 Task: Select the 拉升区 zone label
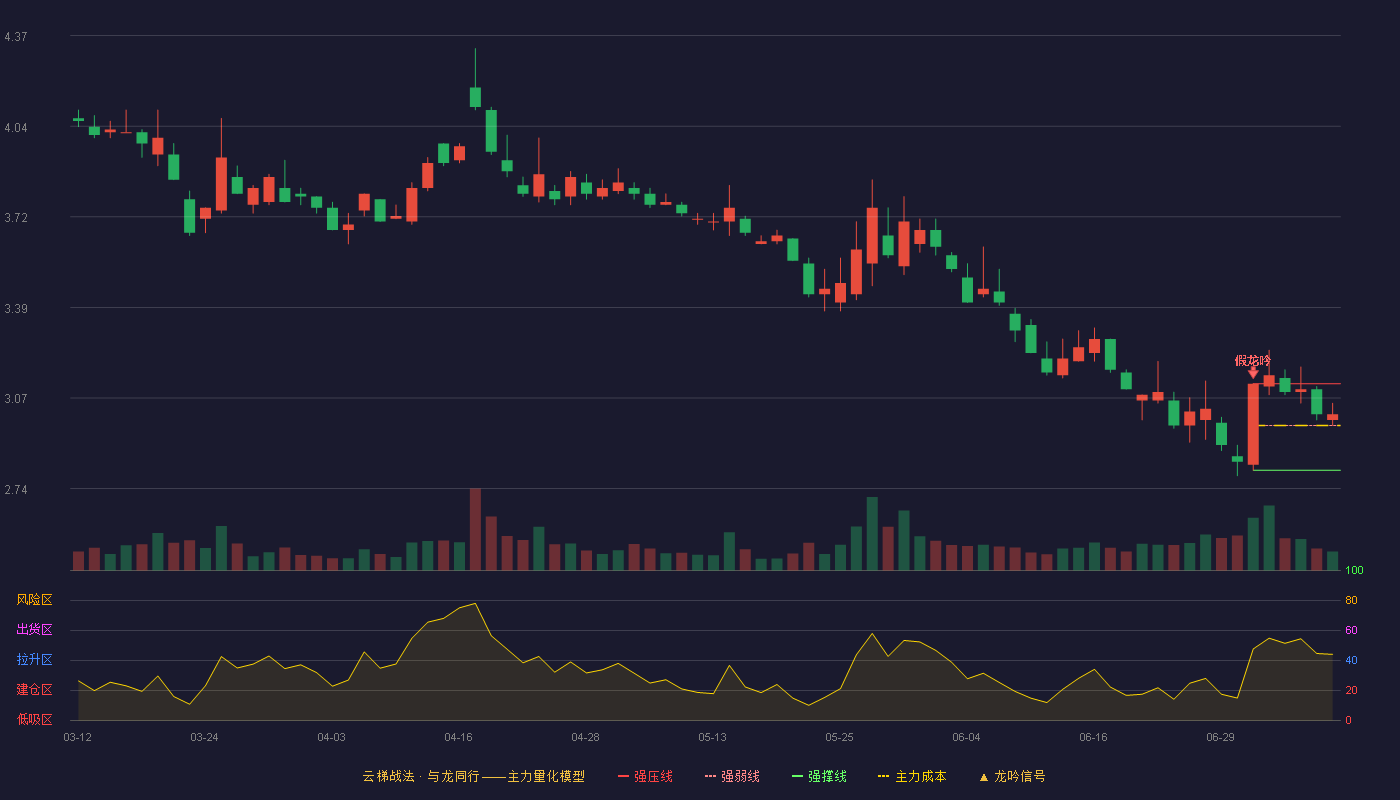tap(34, 660)
